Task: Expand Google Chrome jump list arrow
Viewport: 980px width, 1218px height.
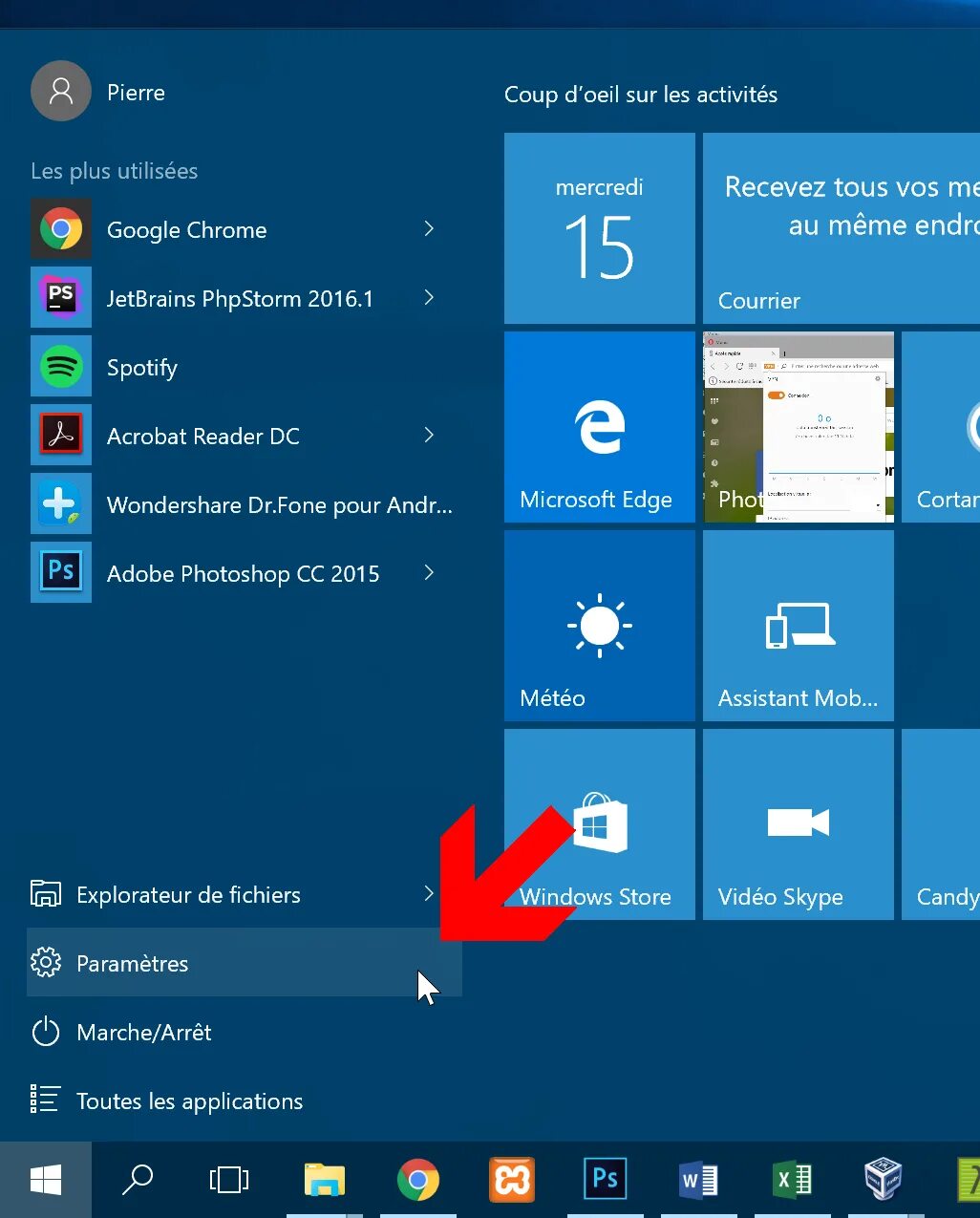Action: tap(429, 228)
